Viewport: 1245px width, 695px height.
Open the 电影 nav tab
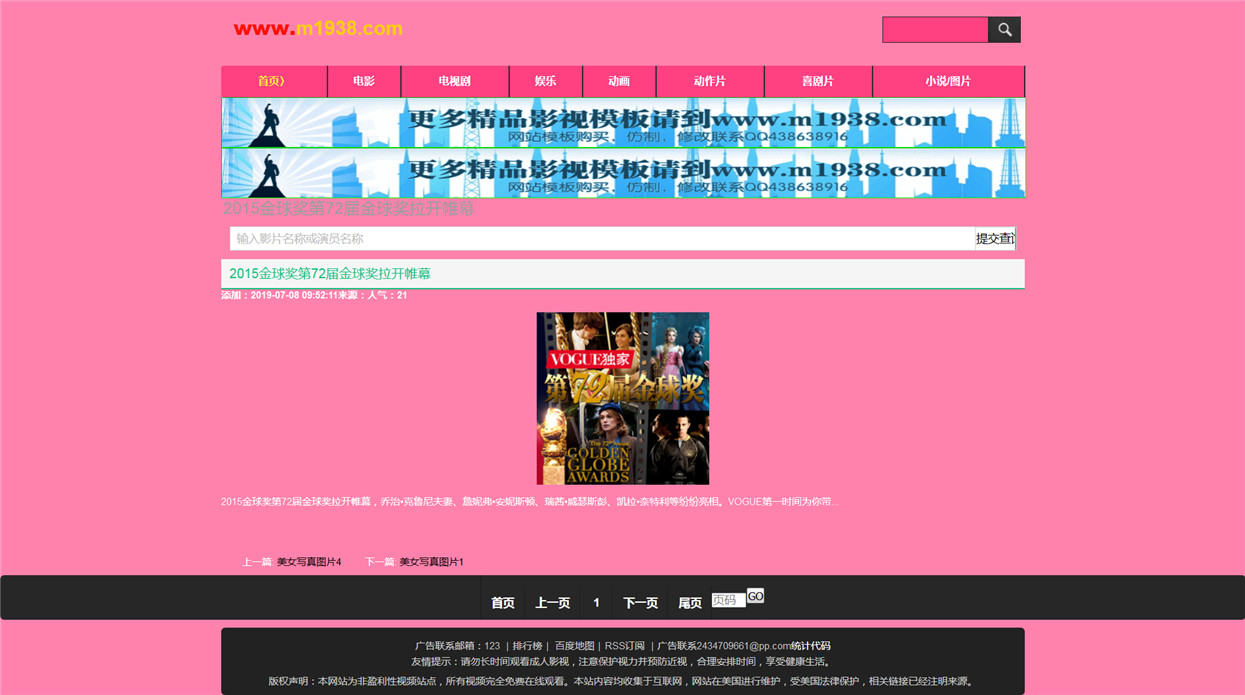coord(364,81)
